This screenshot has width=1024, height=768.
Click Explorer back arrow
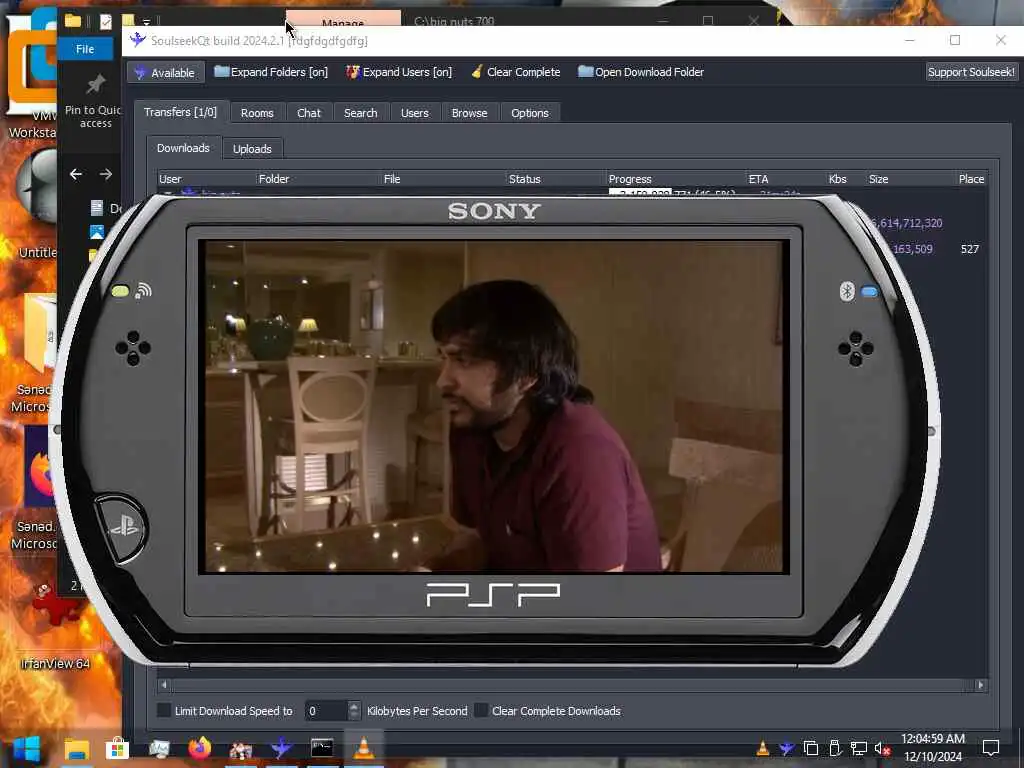point(76,174)
